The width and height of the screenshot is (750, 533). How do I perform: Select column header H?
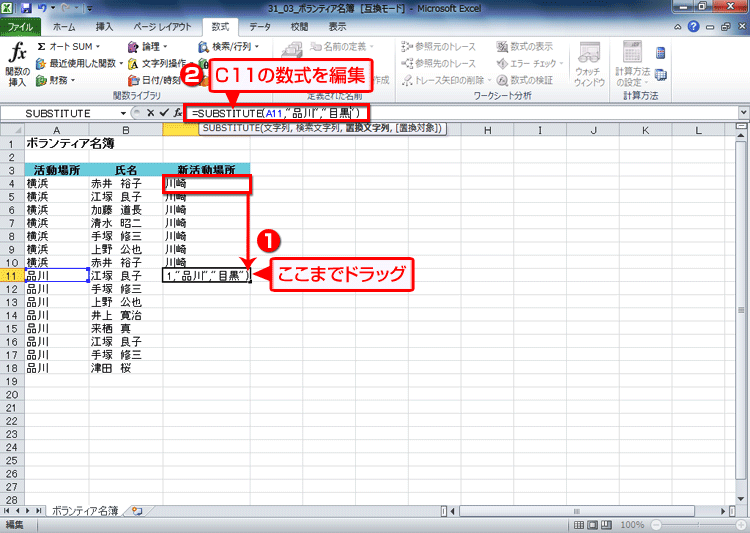tap(487, 130)
